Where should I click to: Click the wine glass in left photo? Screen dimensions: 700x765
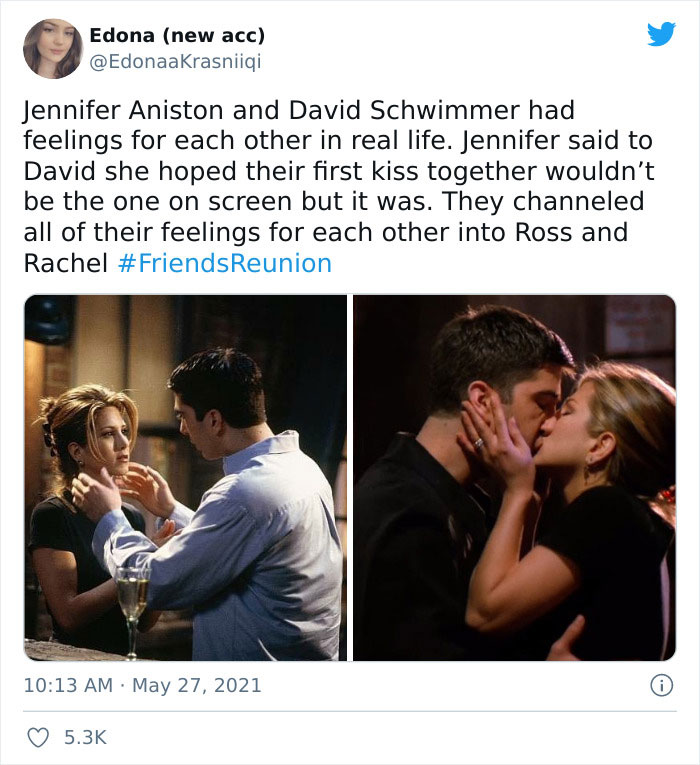coord(132,612)
